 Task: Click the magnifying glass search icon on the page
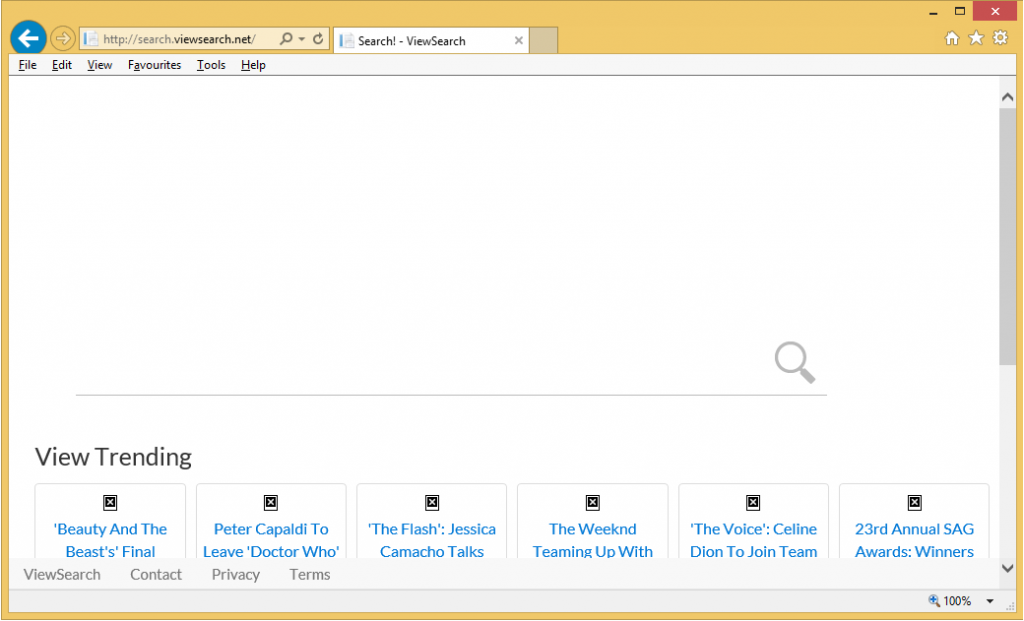point(795,362)
